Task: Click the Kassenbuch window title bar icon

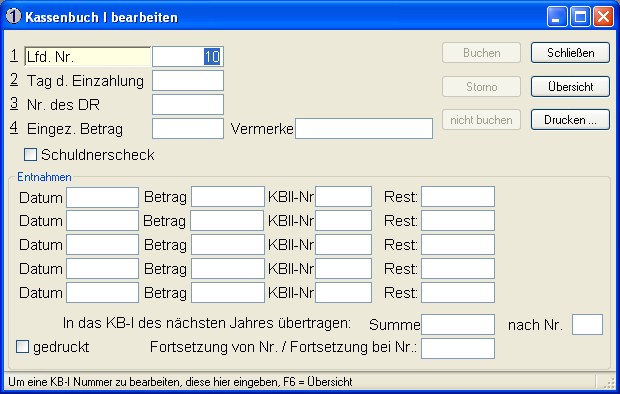Action: 13,16
